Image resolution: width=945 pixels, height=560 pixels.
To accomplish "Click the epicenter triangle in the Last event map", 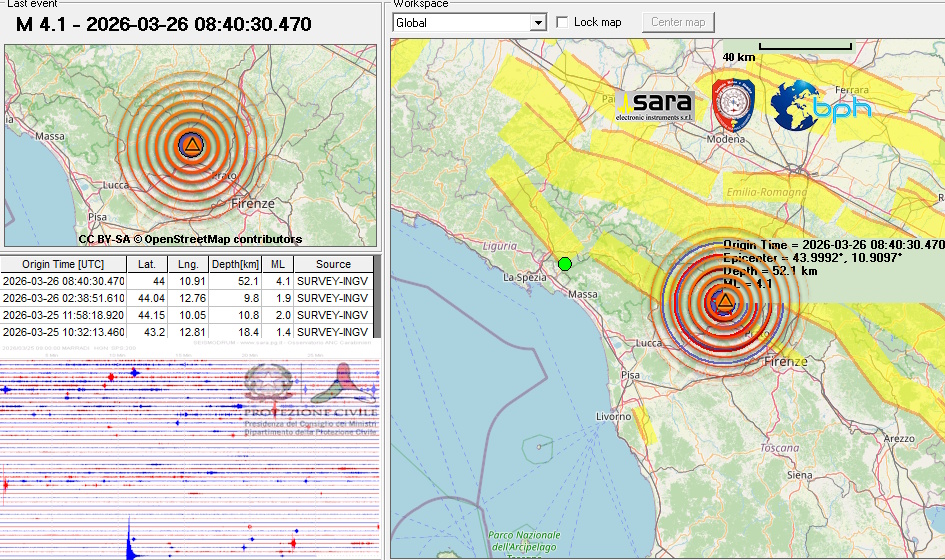I will (191, 145).
